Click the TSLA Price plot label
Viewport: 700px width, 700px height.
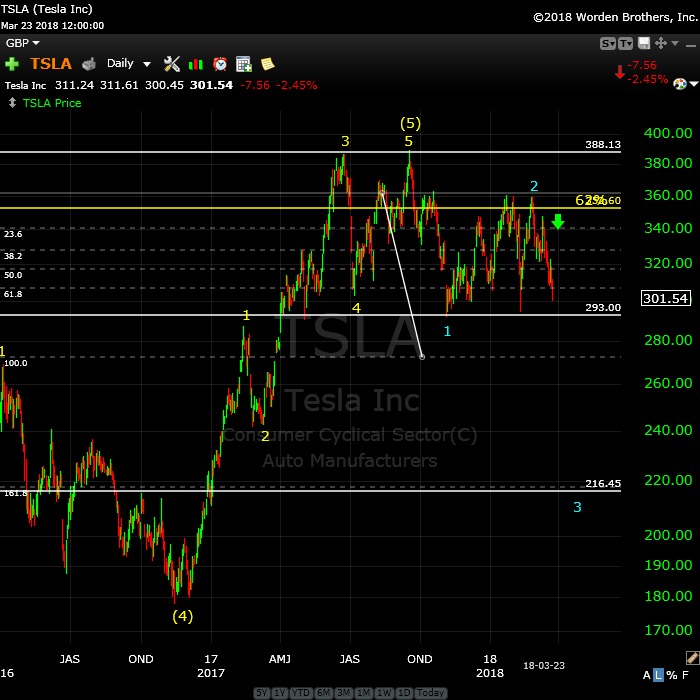(x=52, y=103)
